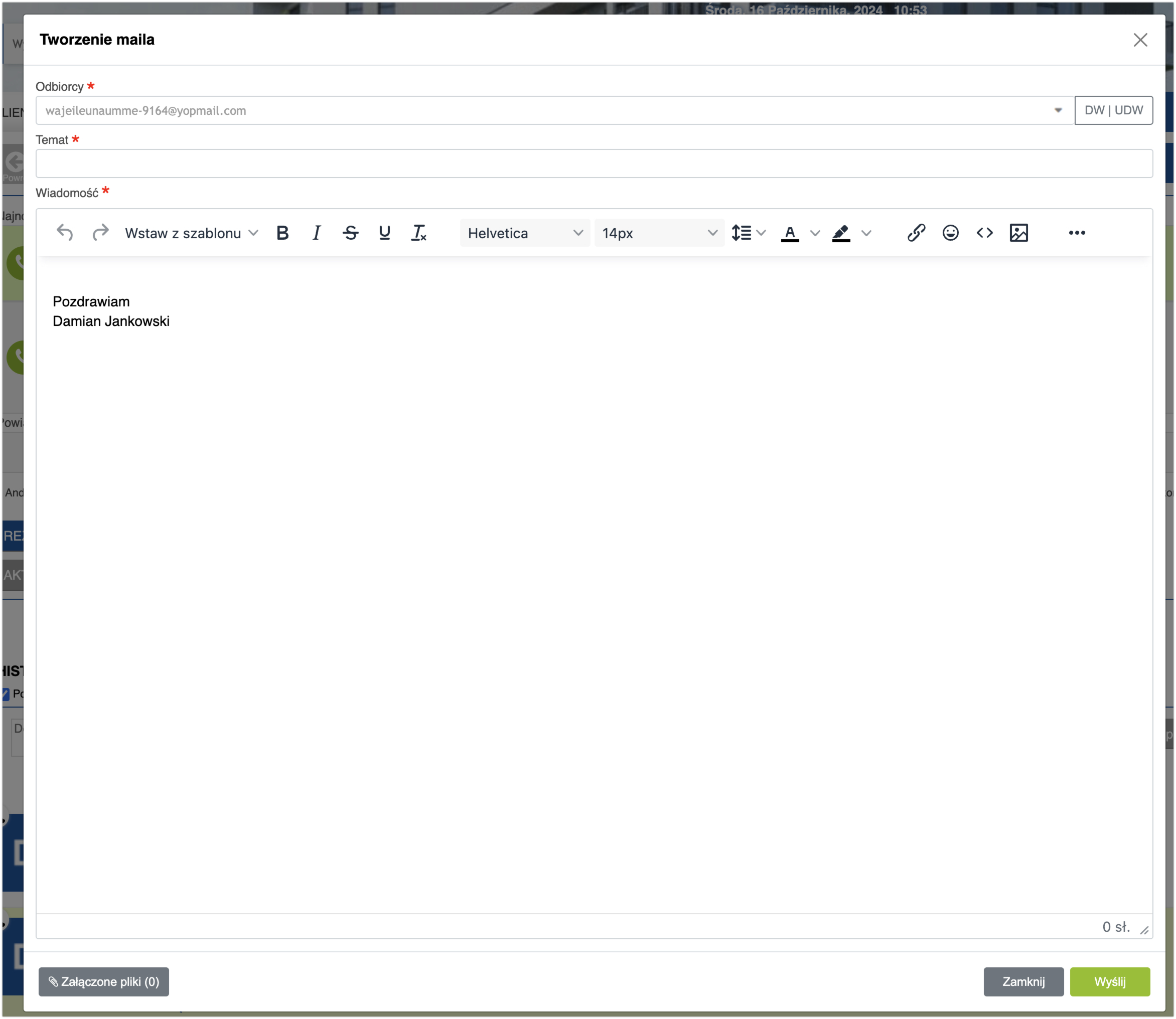Click the DW | UDW button

point(1113,110)
